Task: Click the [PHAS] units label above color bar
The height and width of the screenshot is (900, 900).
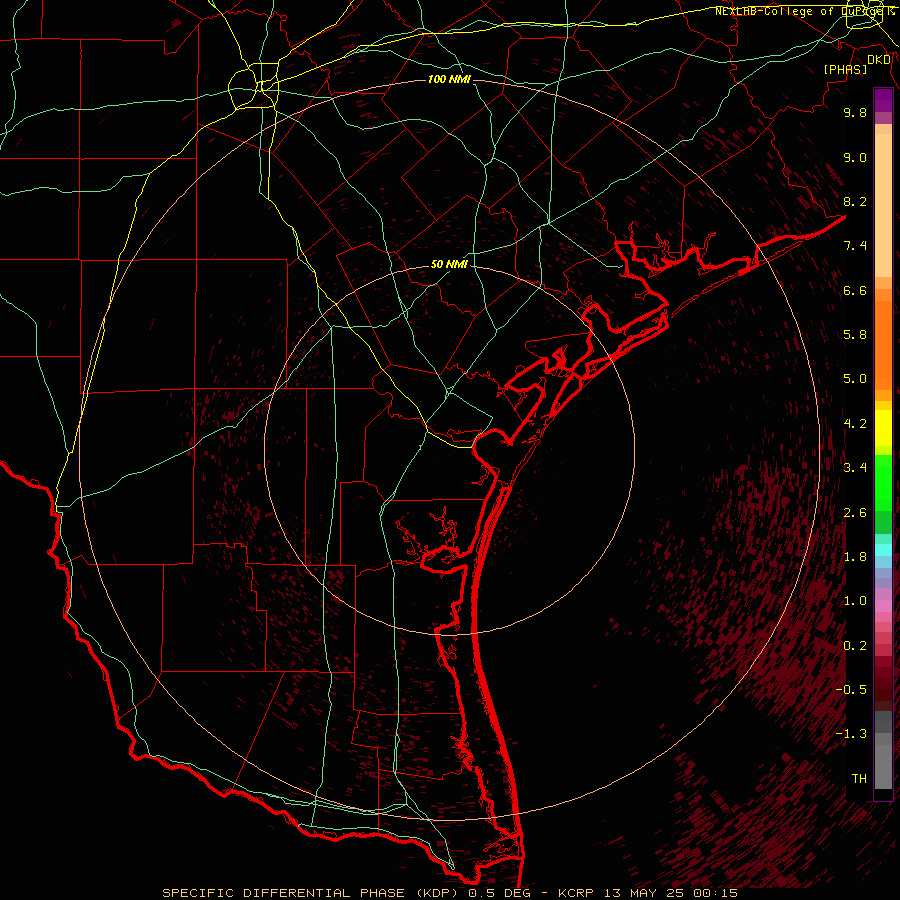Action: tap(845, 69)
